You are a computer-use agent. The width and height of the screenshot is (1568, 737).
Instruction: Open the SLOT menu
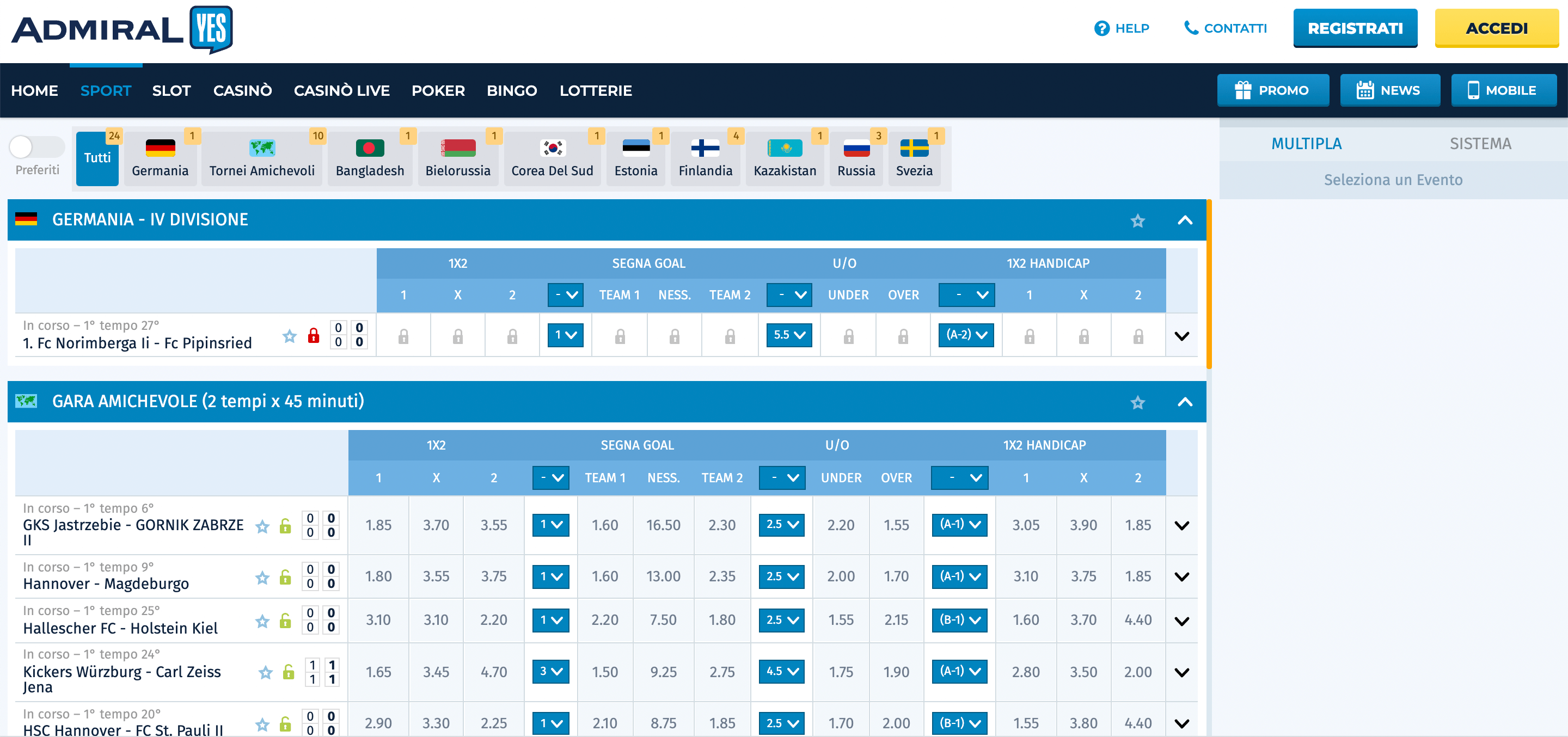click(x=171, y=91)
